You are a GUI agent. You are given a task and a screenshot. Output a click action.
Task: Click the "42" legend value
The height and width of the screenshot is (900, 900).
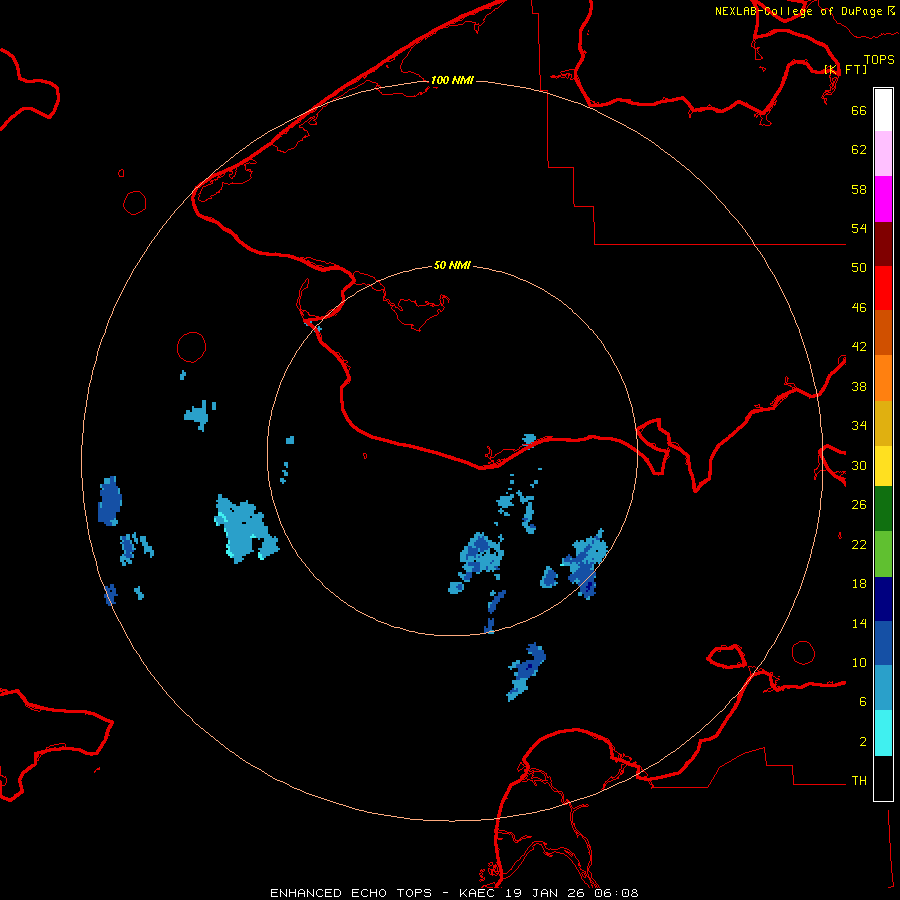click(x=859, y=347)
